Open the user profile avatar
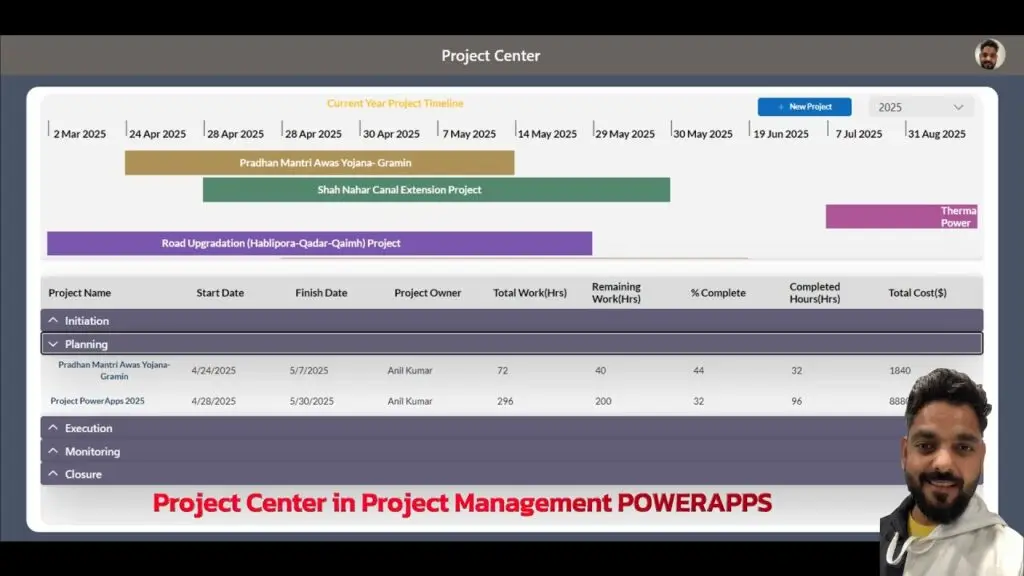The height and width of the screenshot is (576, 1024). click(989, 55)
